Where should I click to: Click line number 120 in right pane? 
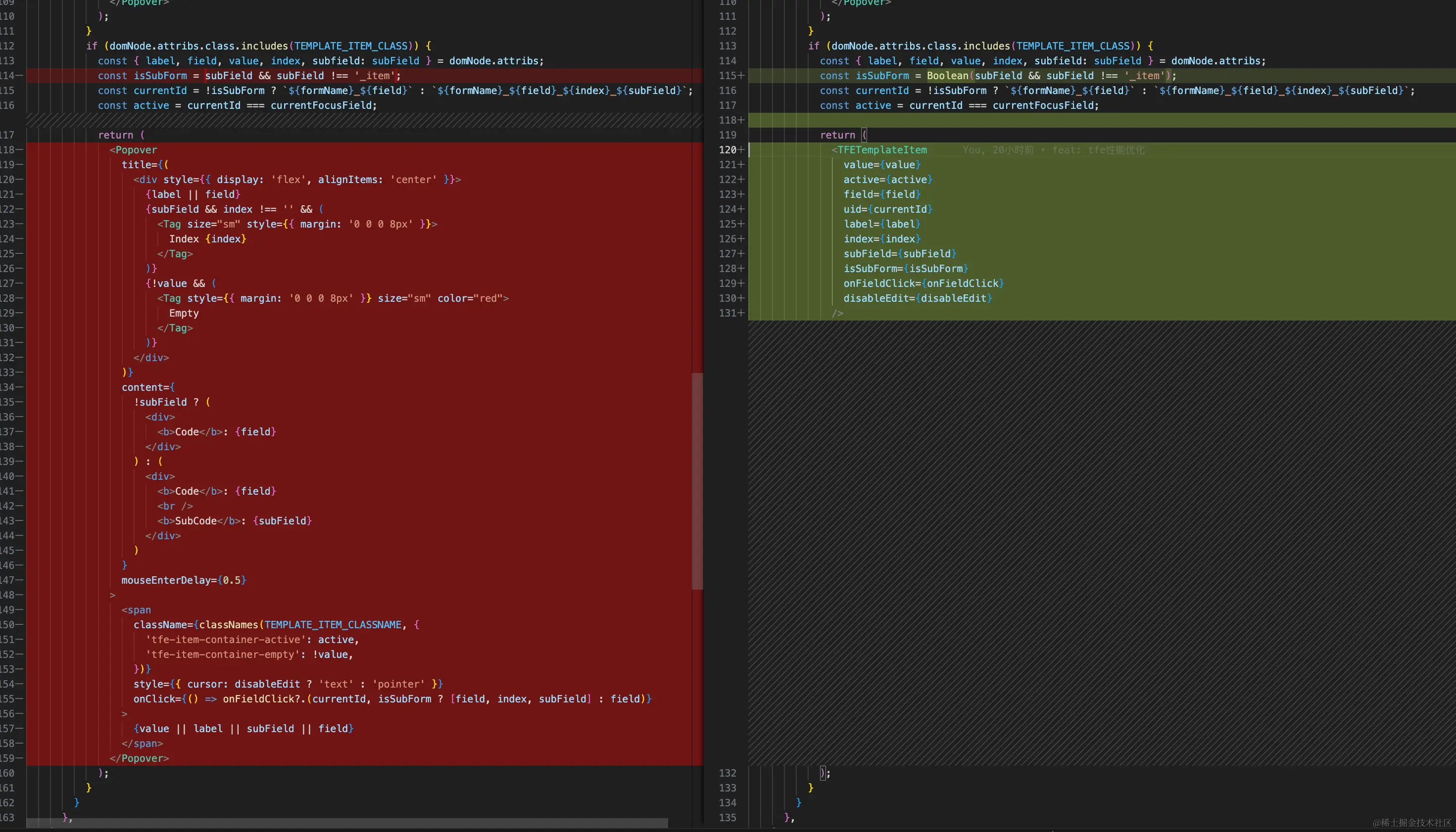click(x=727, y=150)
